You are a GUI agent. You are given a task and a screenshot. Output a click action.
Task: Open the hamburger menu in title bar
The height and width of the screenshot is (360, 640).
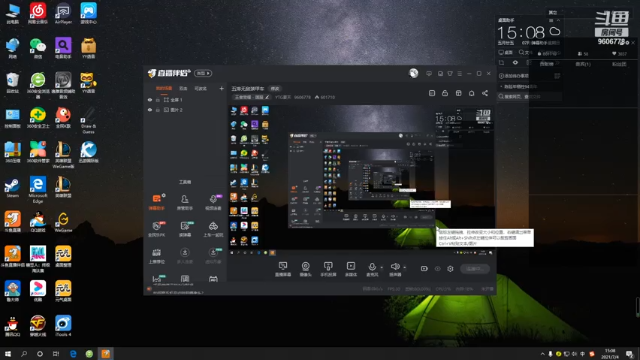460,73
